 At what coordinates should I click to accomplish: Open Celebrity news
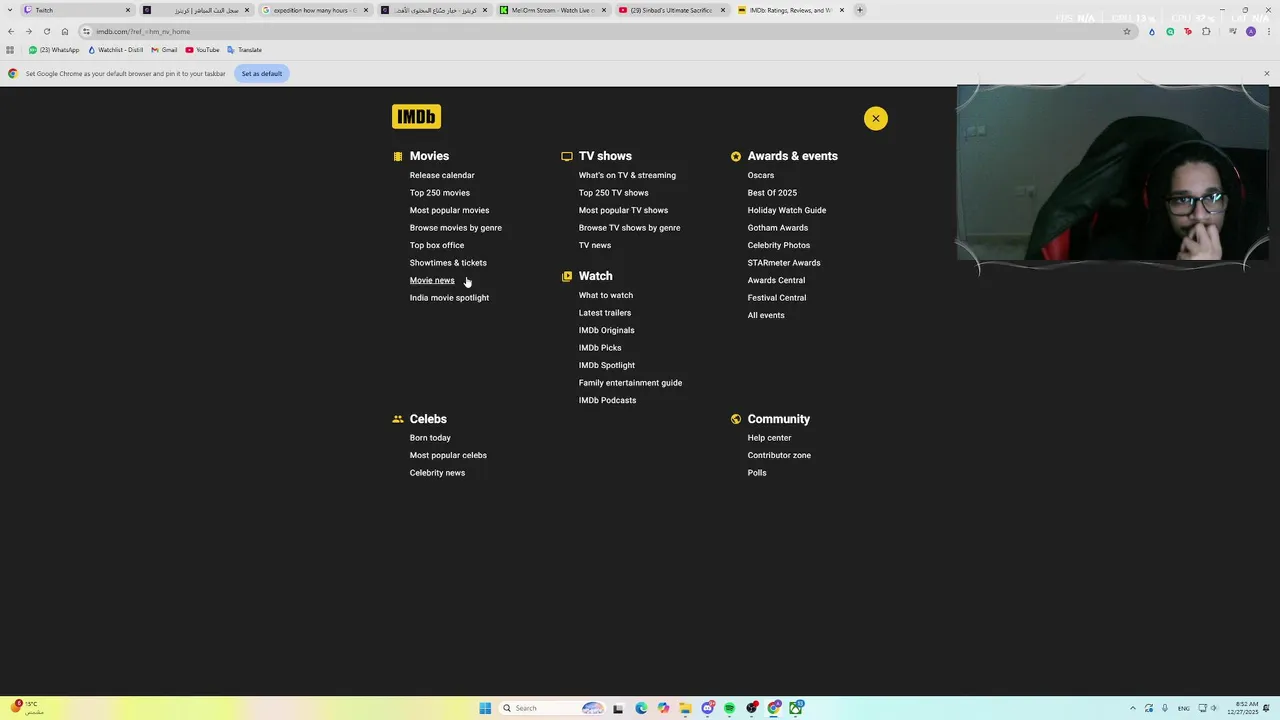point(437,473)
